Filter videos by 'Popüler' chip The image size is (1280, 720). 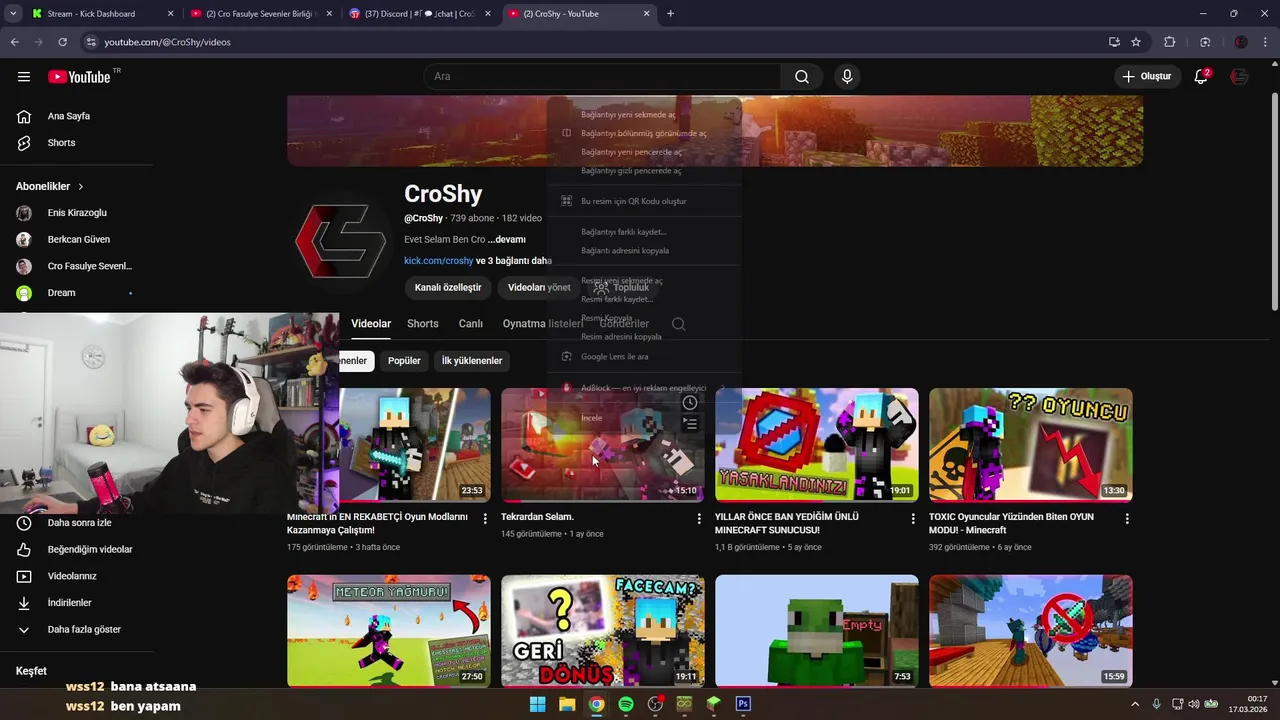tap(404, 361)
